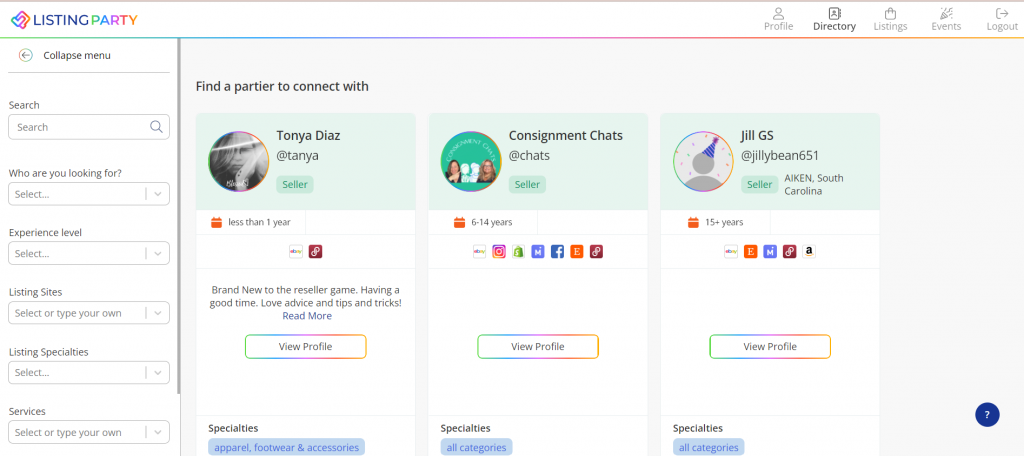This screenshot has height=456, width=1024.
Task: Open the Listing Specialties dropdown
Action: click(89, 372)
